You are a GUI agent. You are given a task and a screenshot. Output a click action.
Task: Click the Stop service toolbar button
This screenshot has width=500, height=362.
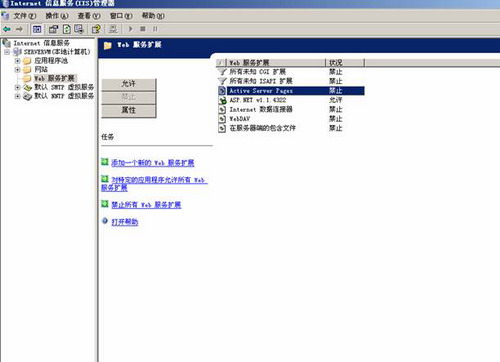tap(143, 29)
